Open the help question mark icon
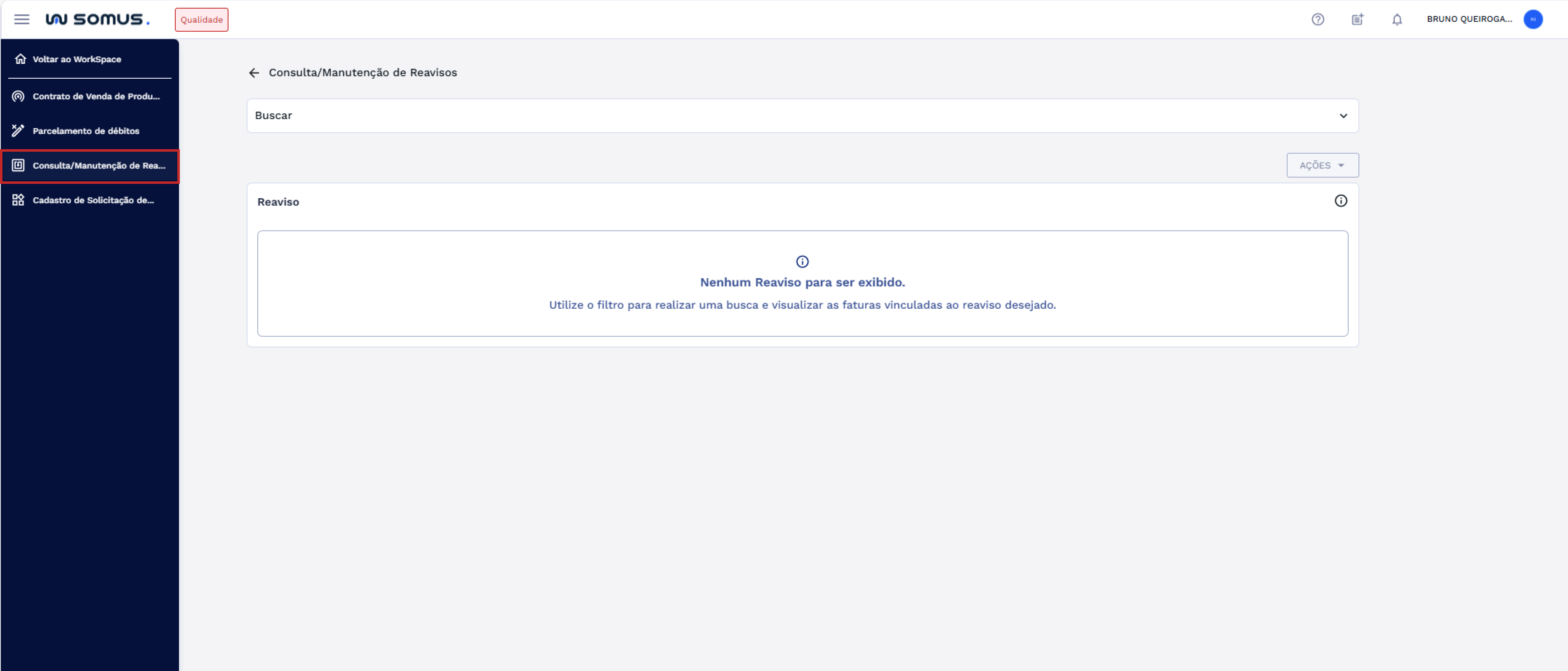This screenshot has width=1568, height=671. point(1317,19)
